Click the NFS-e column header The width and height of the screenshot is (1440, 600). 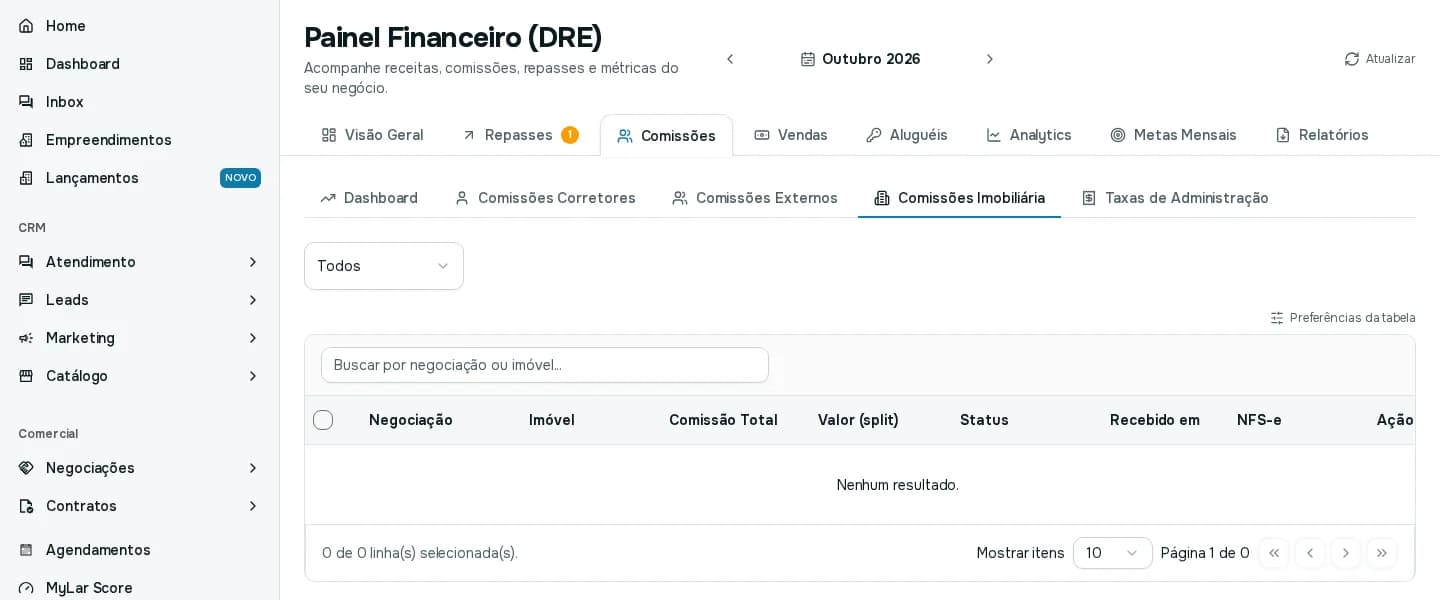tap(1259, 420)
